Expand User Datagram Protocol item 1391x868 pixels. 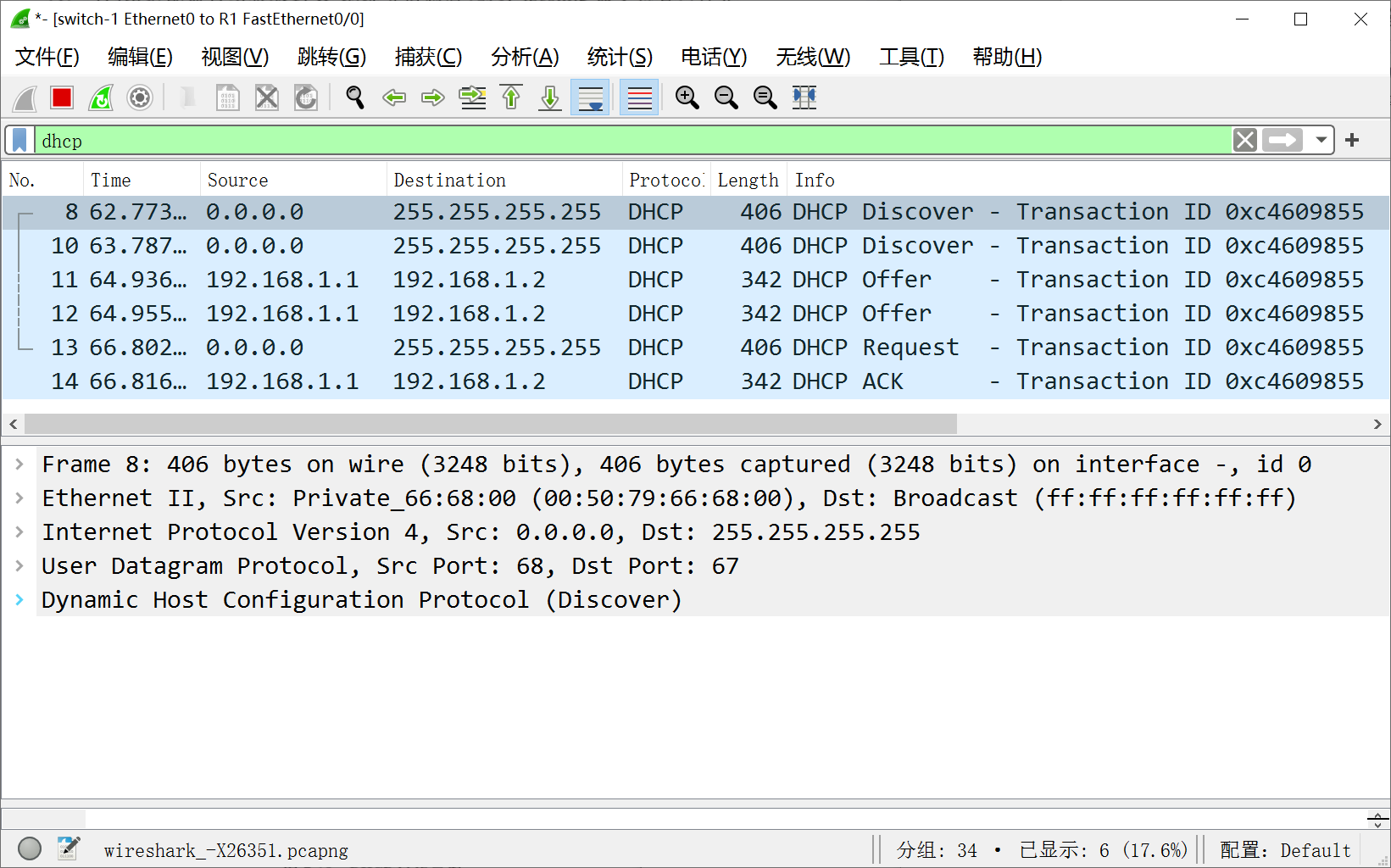click(x=19, y=565)
